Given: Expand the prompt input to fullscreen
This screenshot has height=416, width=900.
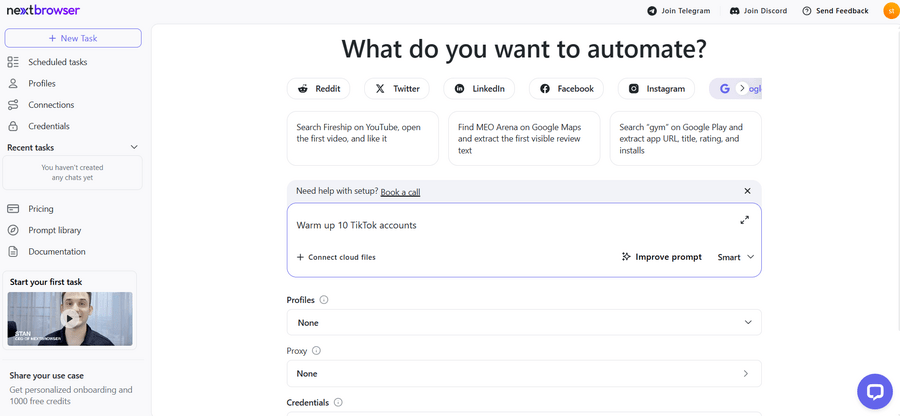Looking at the screenshot, I should click(x=744, y=220).
